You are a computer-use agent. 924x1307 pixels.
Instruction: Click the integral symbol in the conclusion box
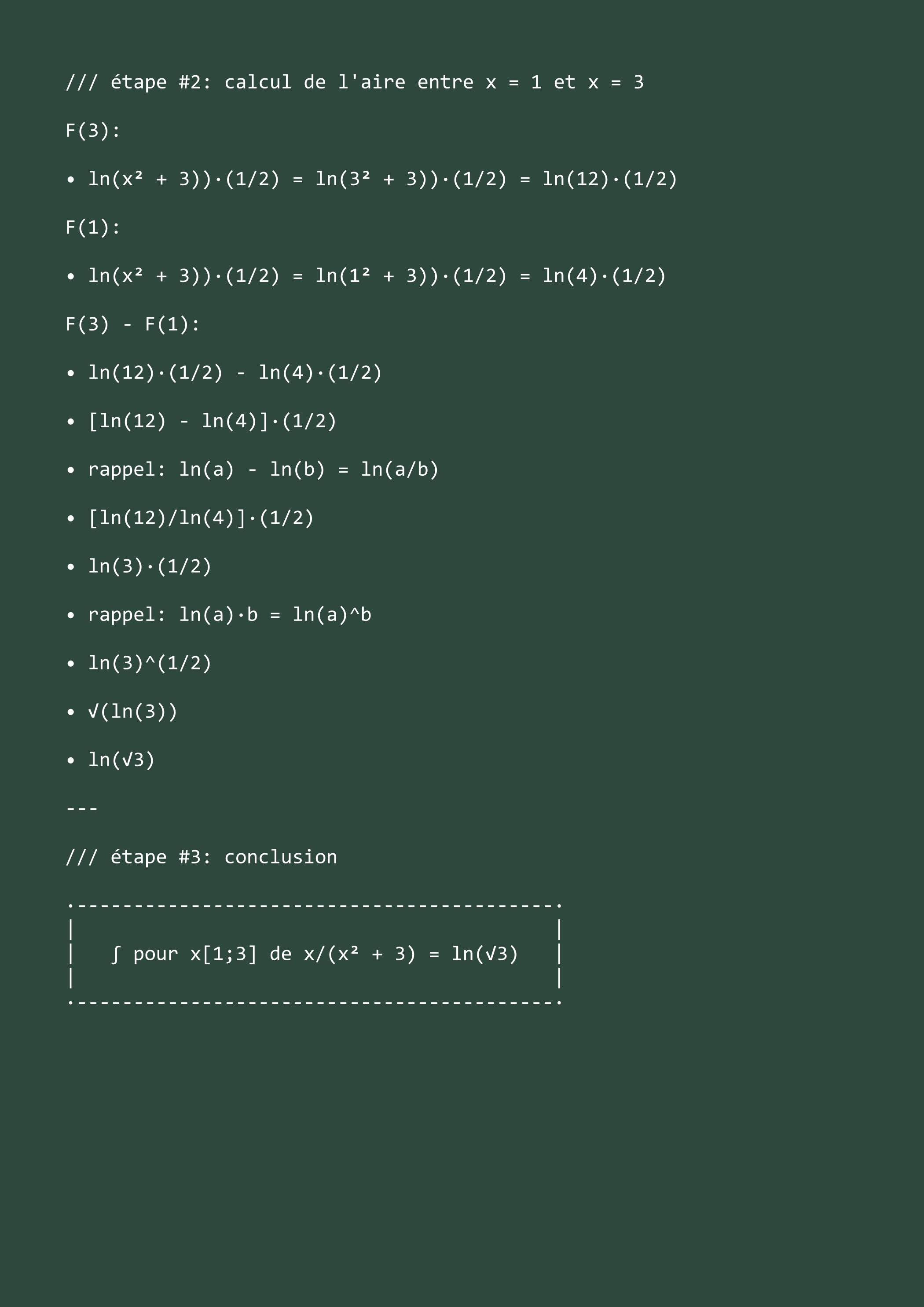116,954
